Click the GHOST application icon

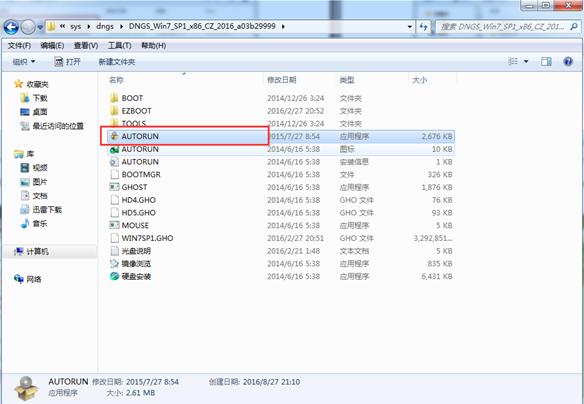[x=114, y=187]
